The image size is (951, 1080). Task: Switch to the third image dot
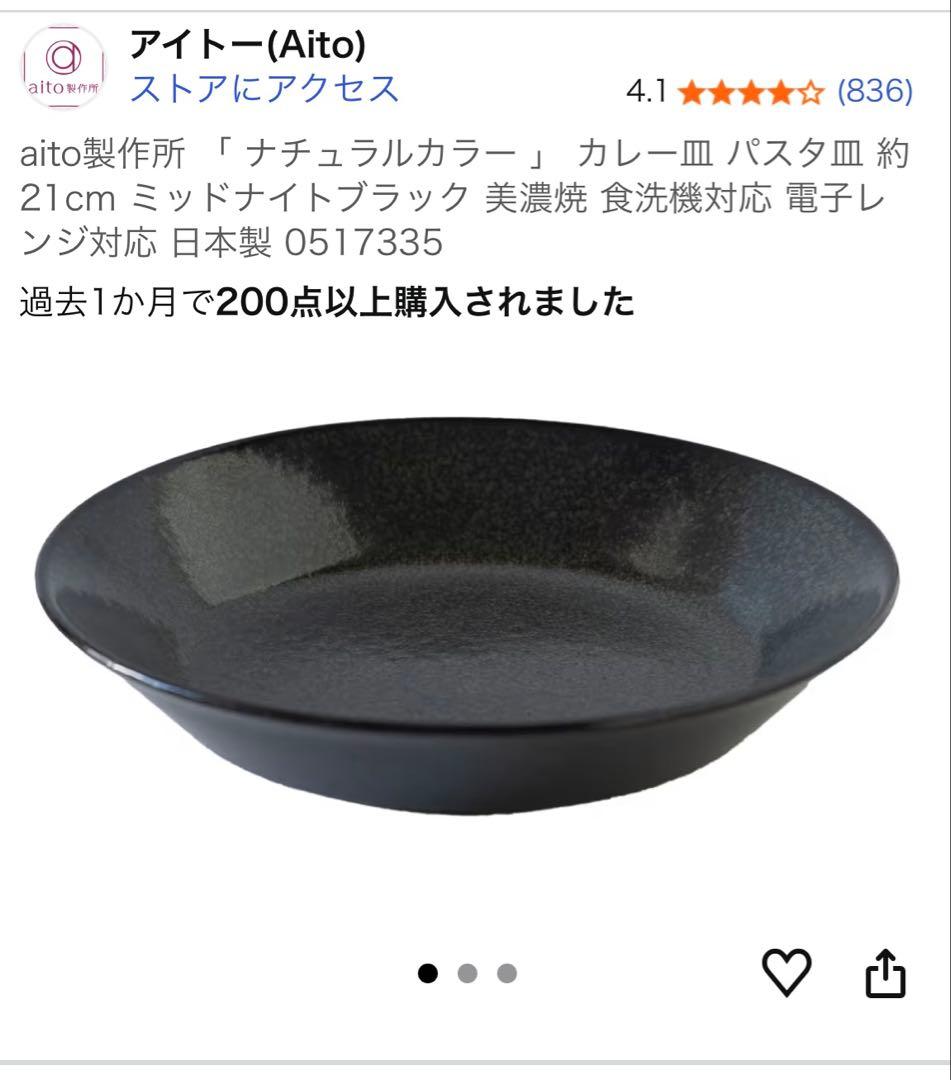point(507,973)
